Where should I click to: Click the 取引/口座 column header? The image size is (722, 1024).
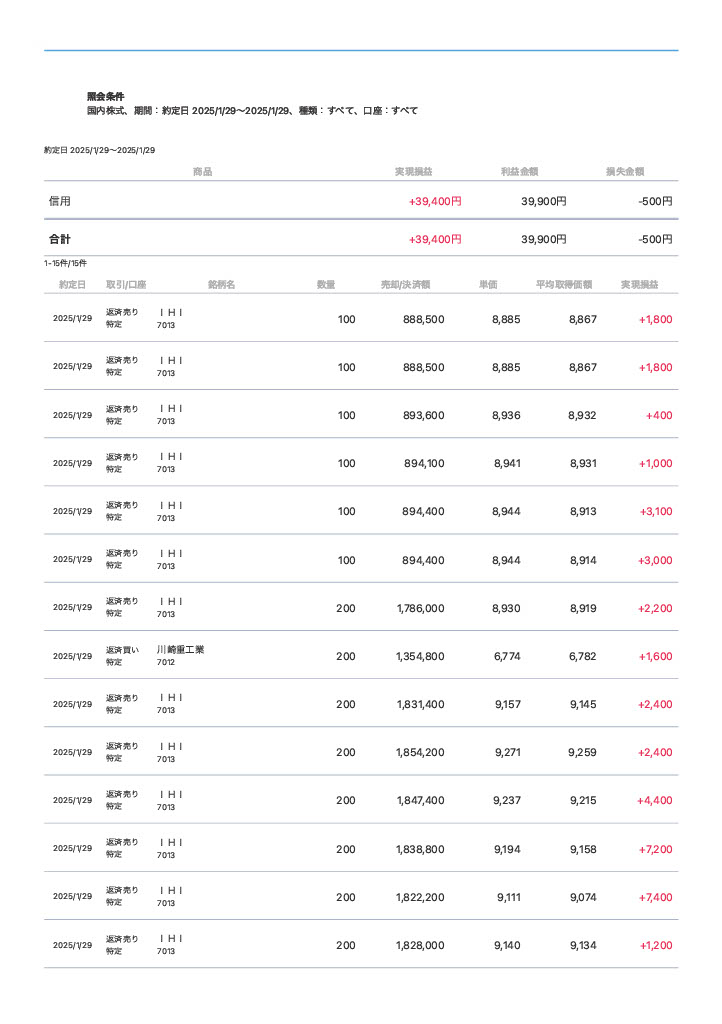[126, 285]
